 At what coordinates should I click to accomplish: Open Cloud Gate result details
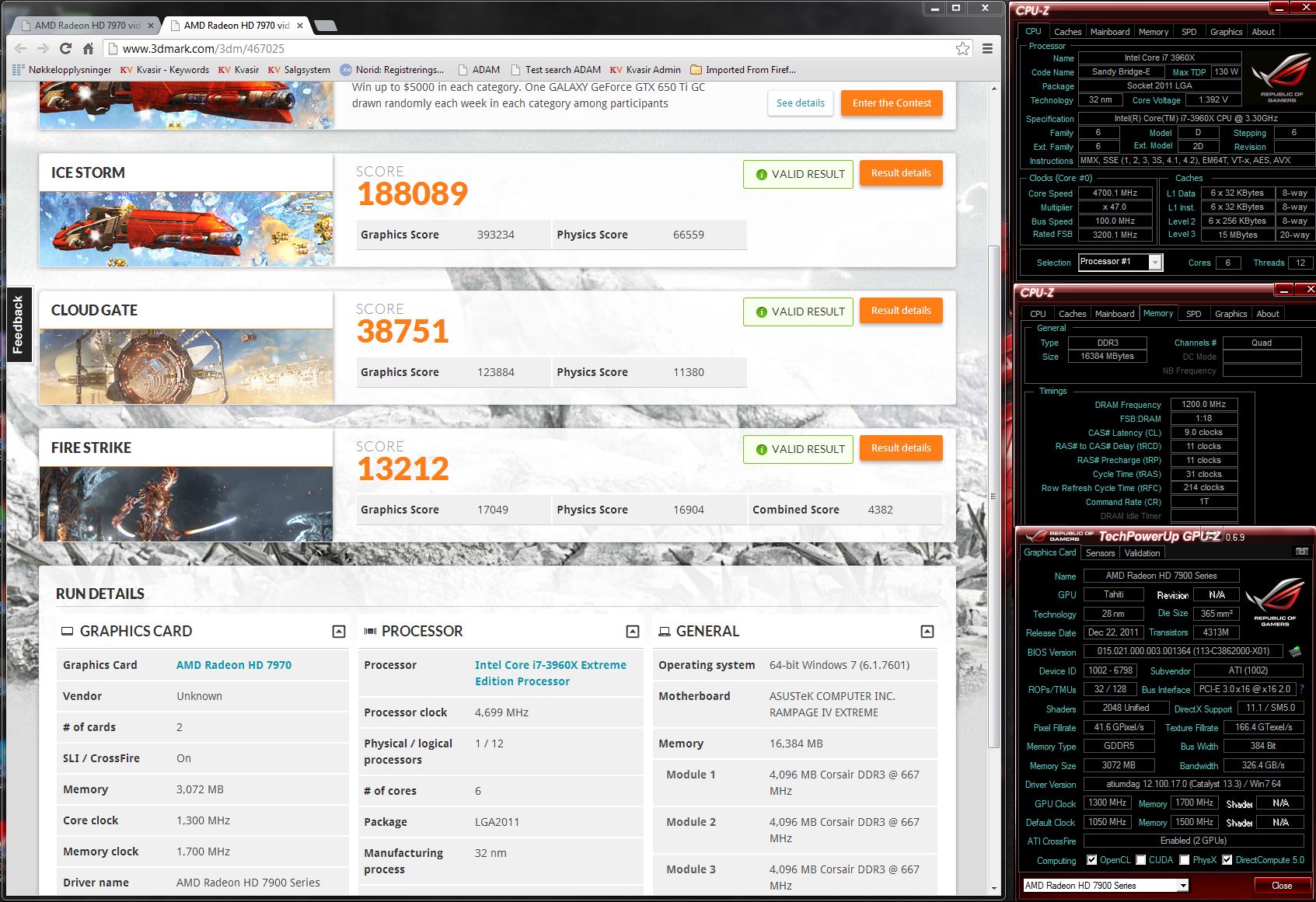pos(901,311)
